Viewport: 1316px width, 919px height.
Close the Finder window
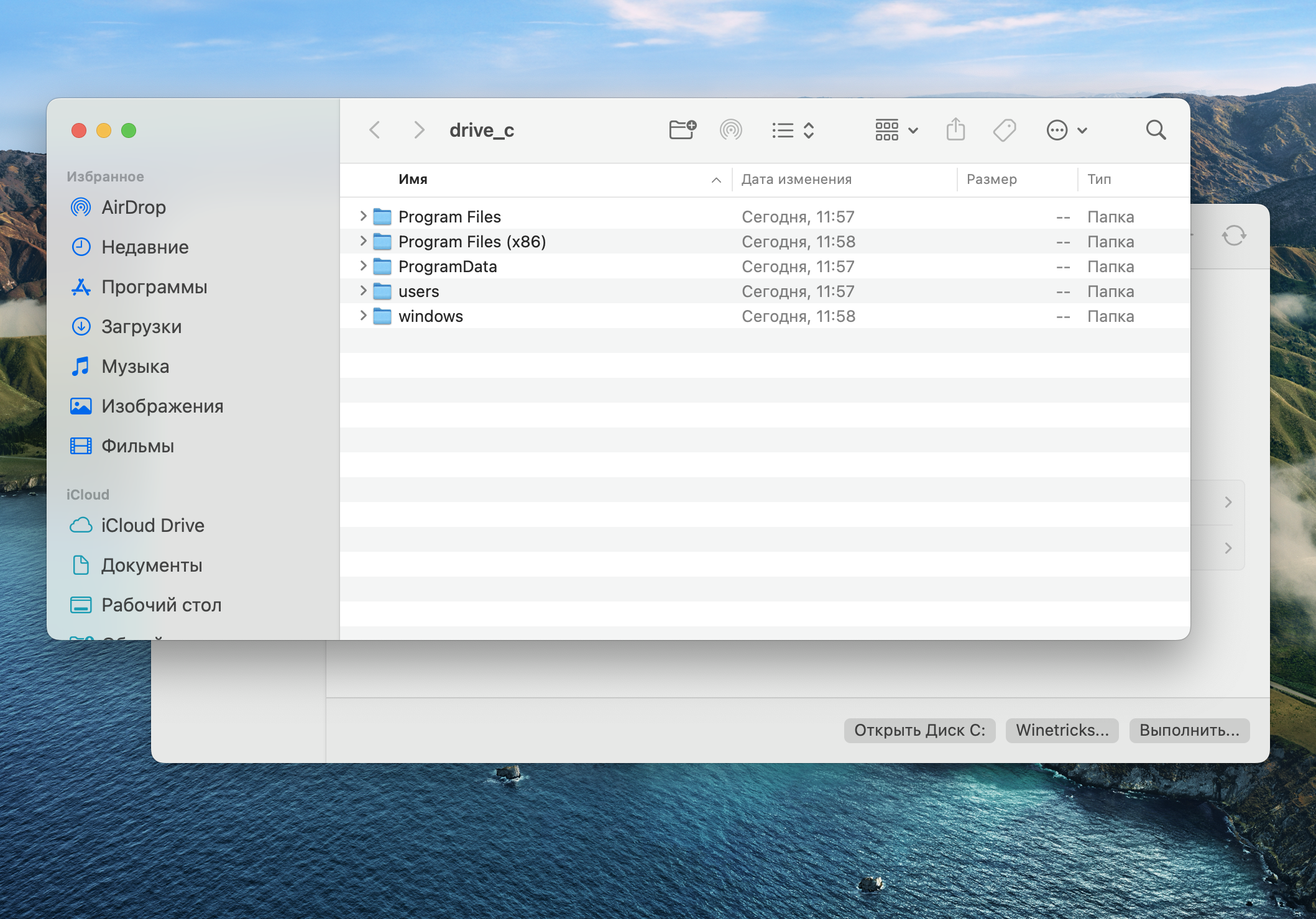(x=79, y=130)
